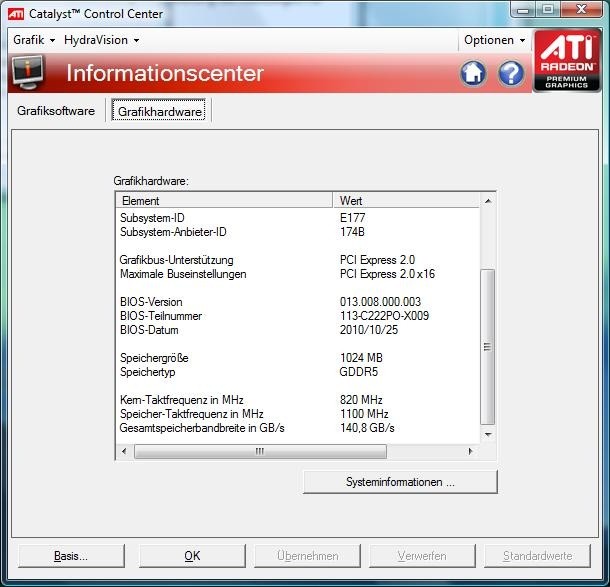
Task: Click the Systeminformationen button
Action: click(x=400, y=482)
